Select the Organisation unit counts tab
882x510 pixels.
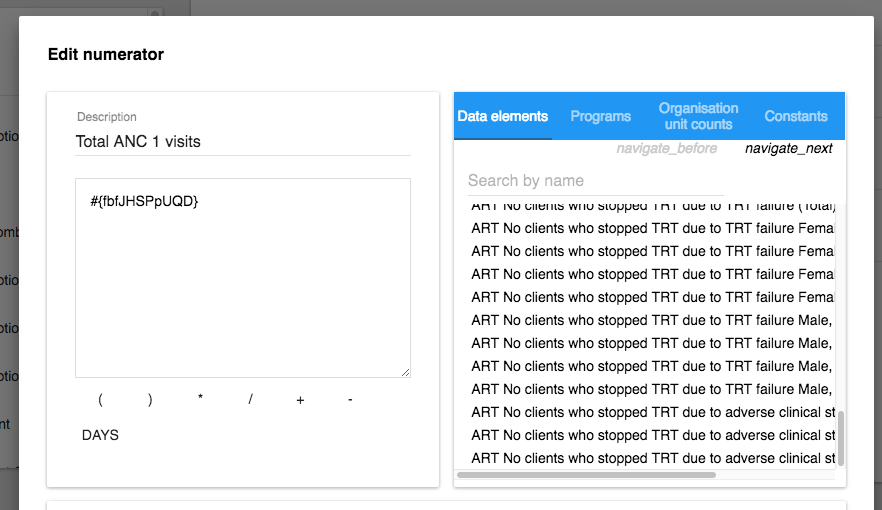coord(698,116)
